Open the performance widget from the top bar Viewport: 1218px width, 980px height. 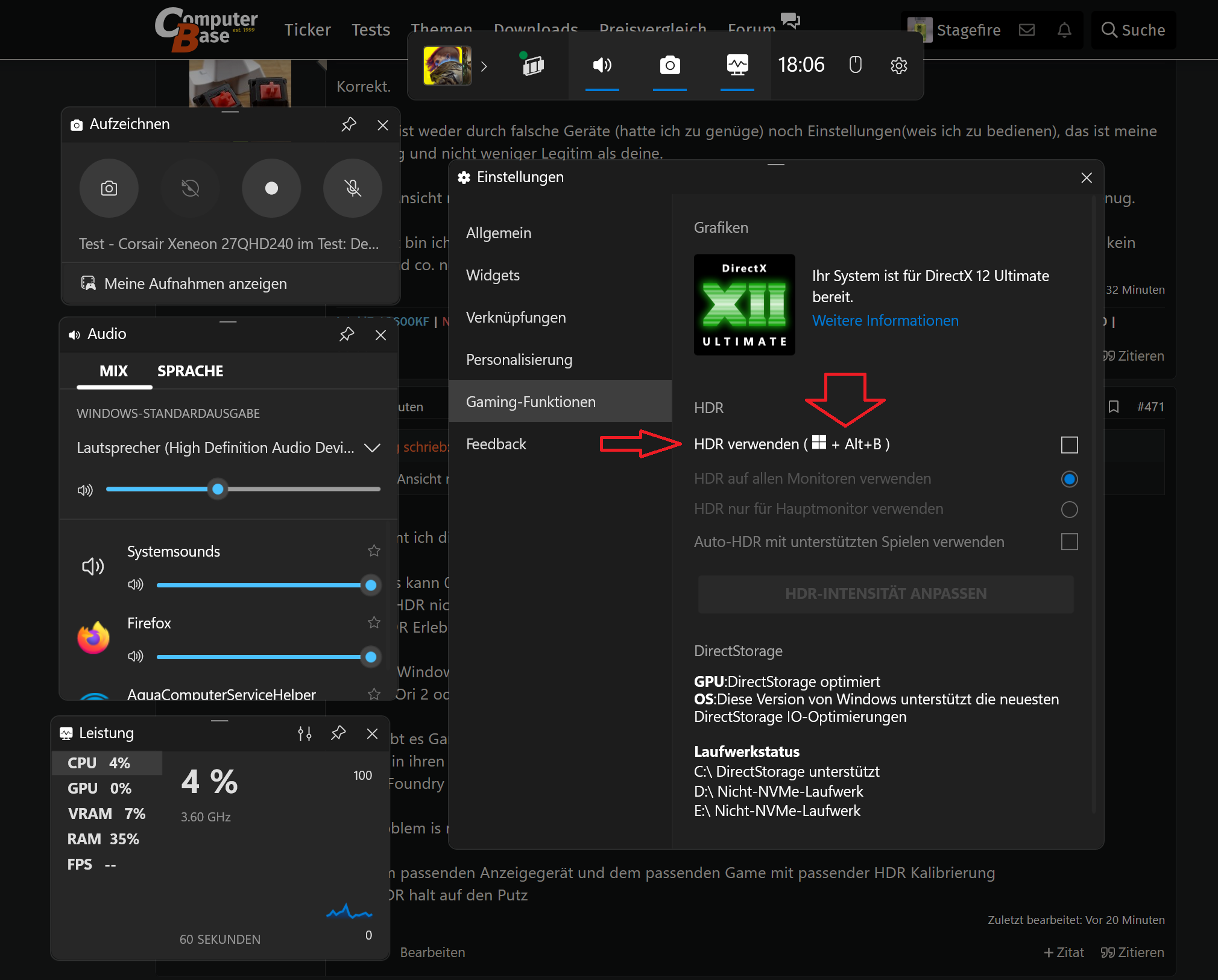738,65
